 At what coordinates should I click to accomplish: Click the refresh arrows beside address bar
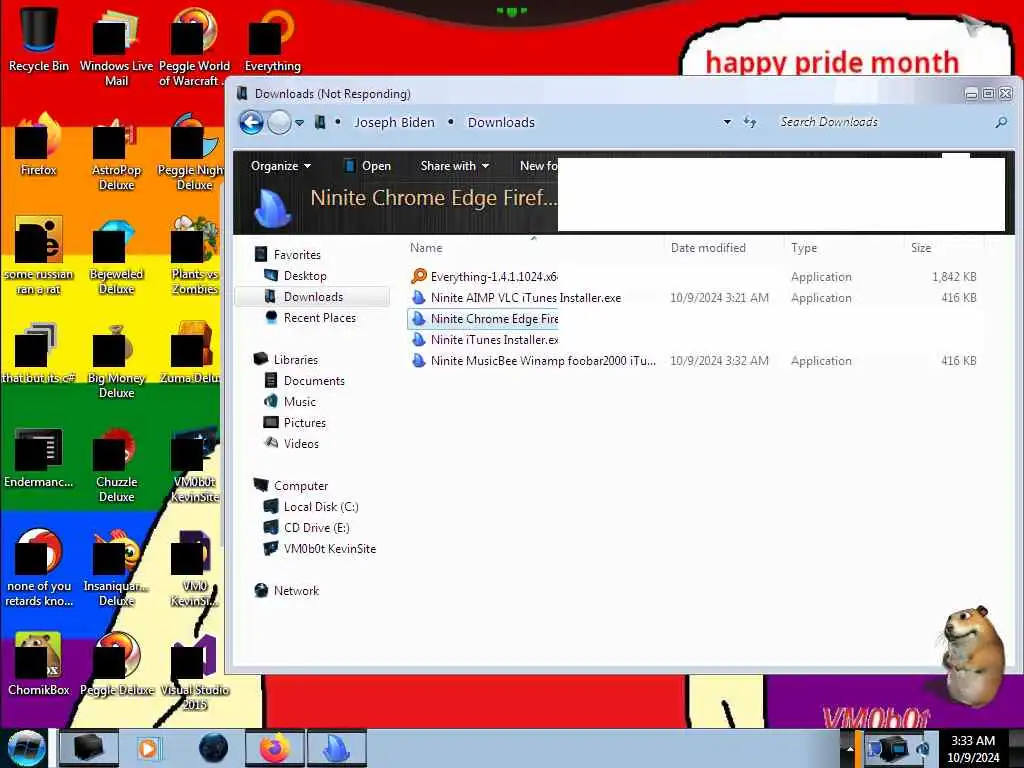coord(750,122)
